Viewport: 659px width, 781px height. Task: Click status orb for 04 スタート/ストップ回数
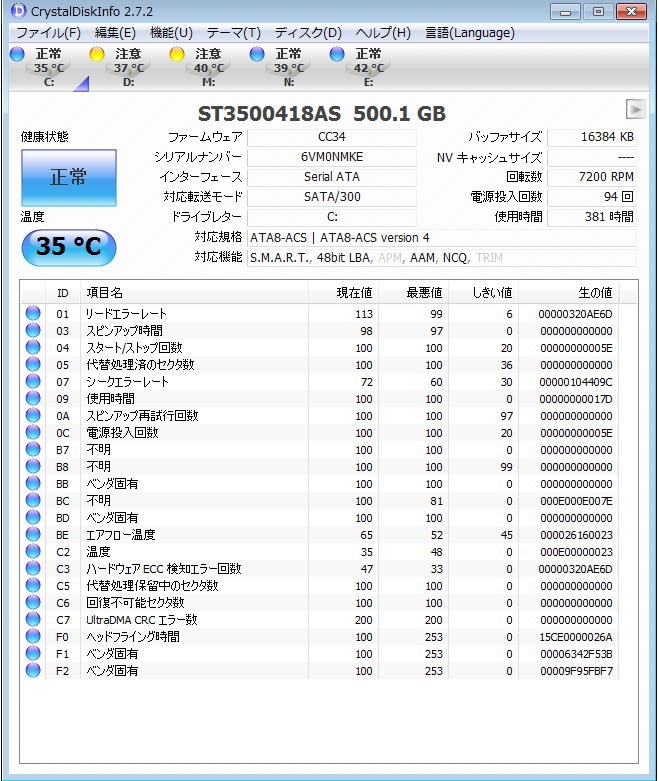tap(33, 347)
